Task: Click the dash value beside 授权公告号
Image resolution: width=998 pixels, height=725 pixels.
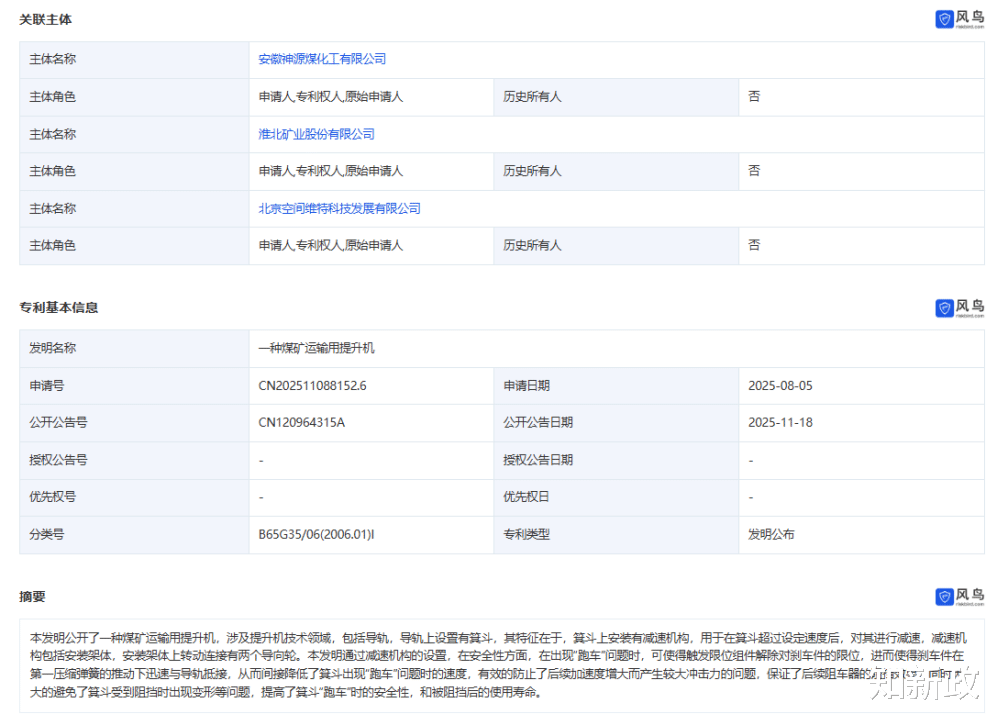Action: click(x=261, y=461)
